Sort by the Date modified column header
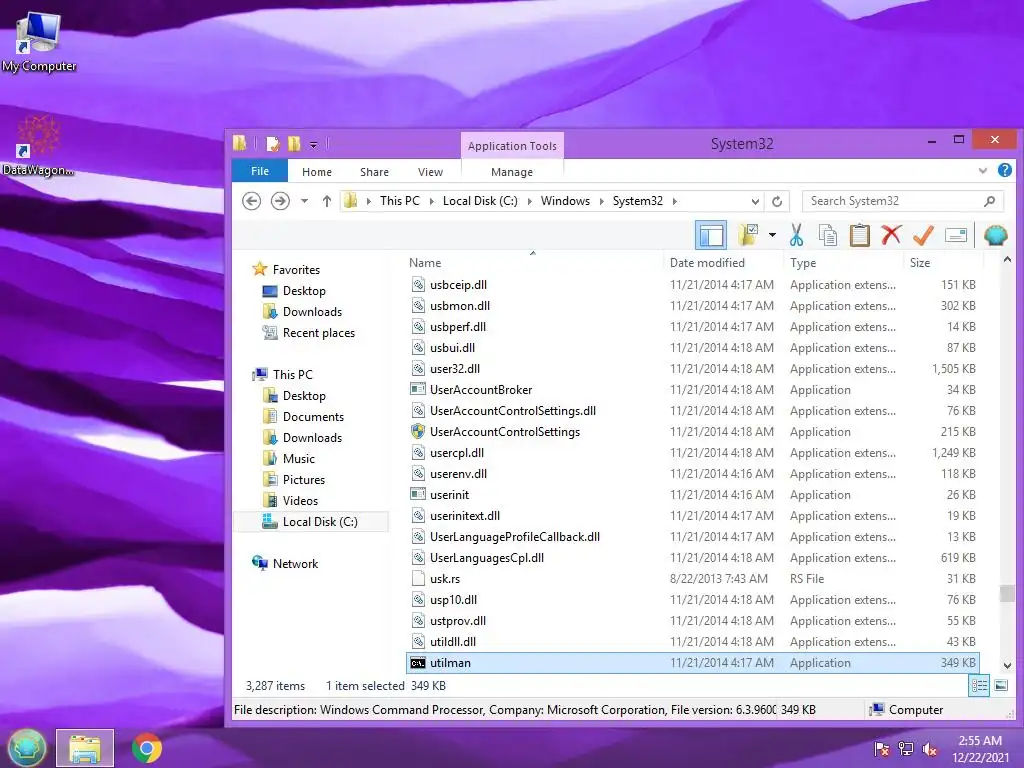Screen dimensions: 1024x768 pyautogui.click(x=707, y=263)
